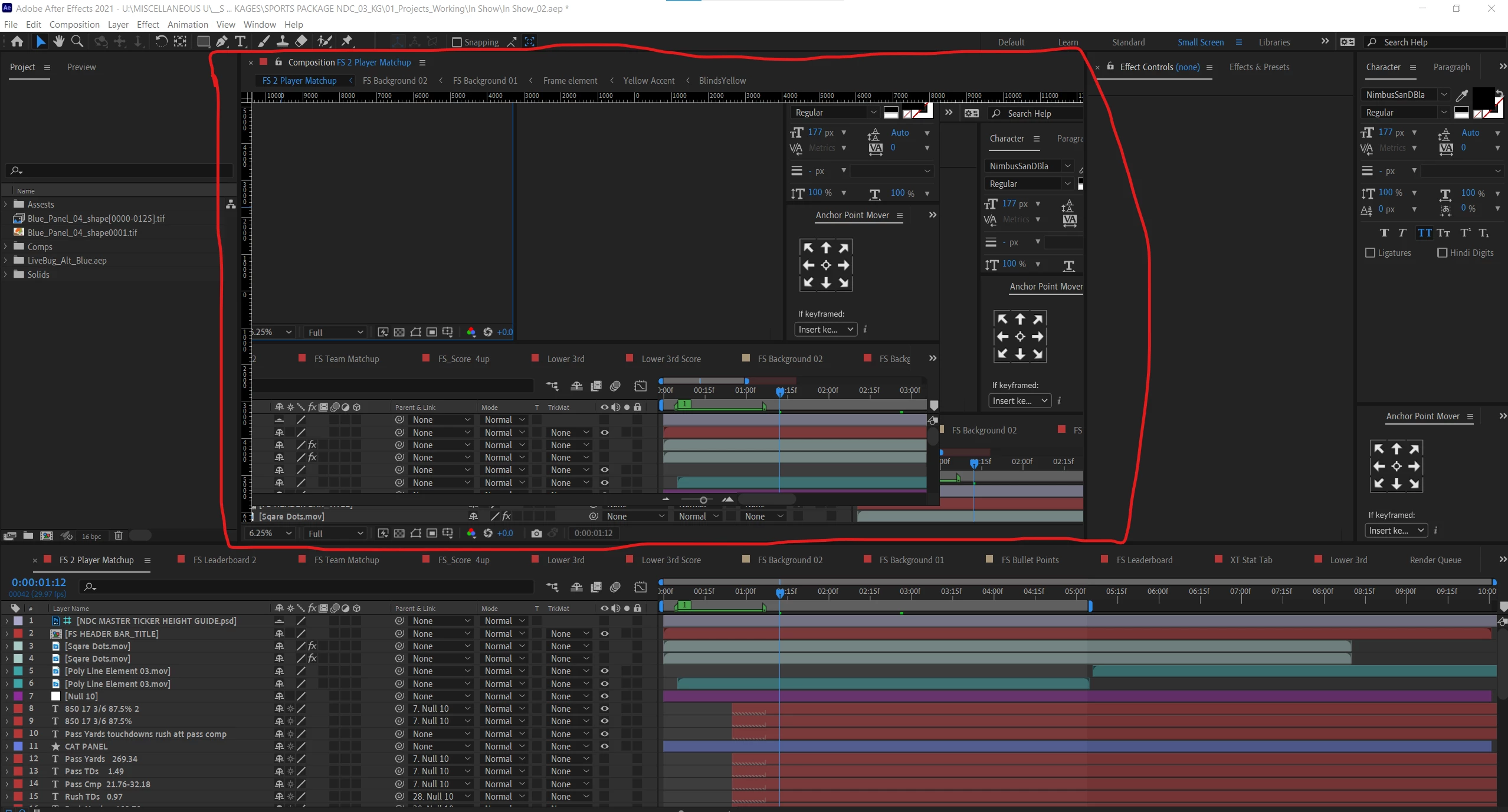Screen dimensions: 1508x812
Task: Switch to the FS Leaderboard 2 timeline tab
Action: [224, 560]
